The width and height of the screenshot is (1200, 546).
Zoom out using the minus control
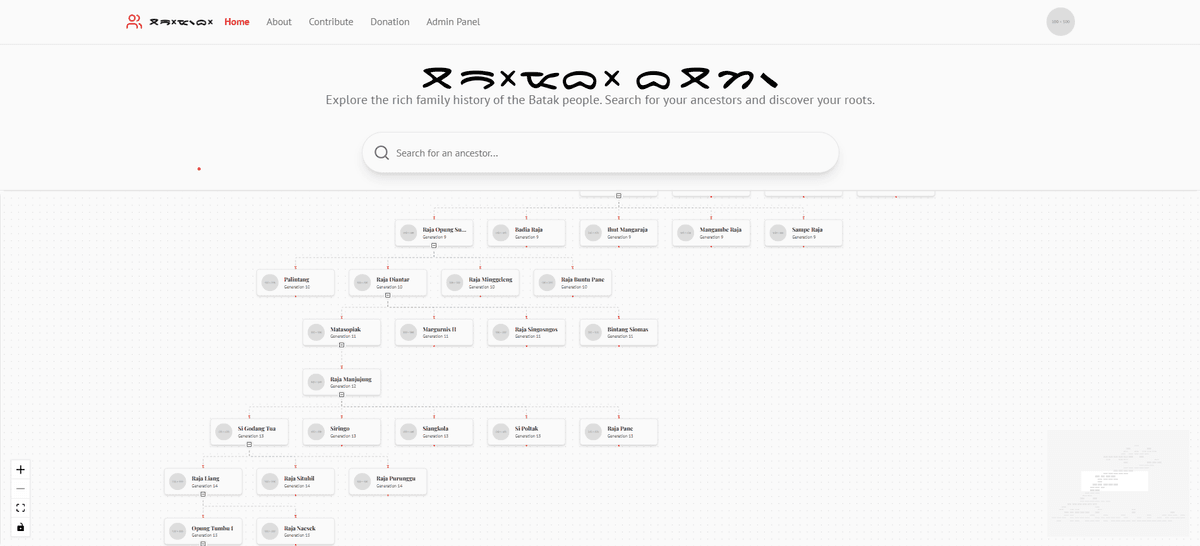20,488
